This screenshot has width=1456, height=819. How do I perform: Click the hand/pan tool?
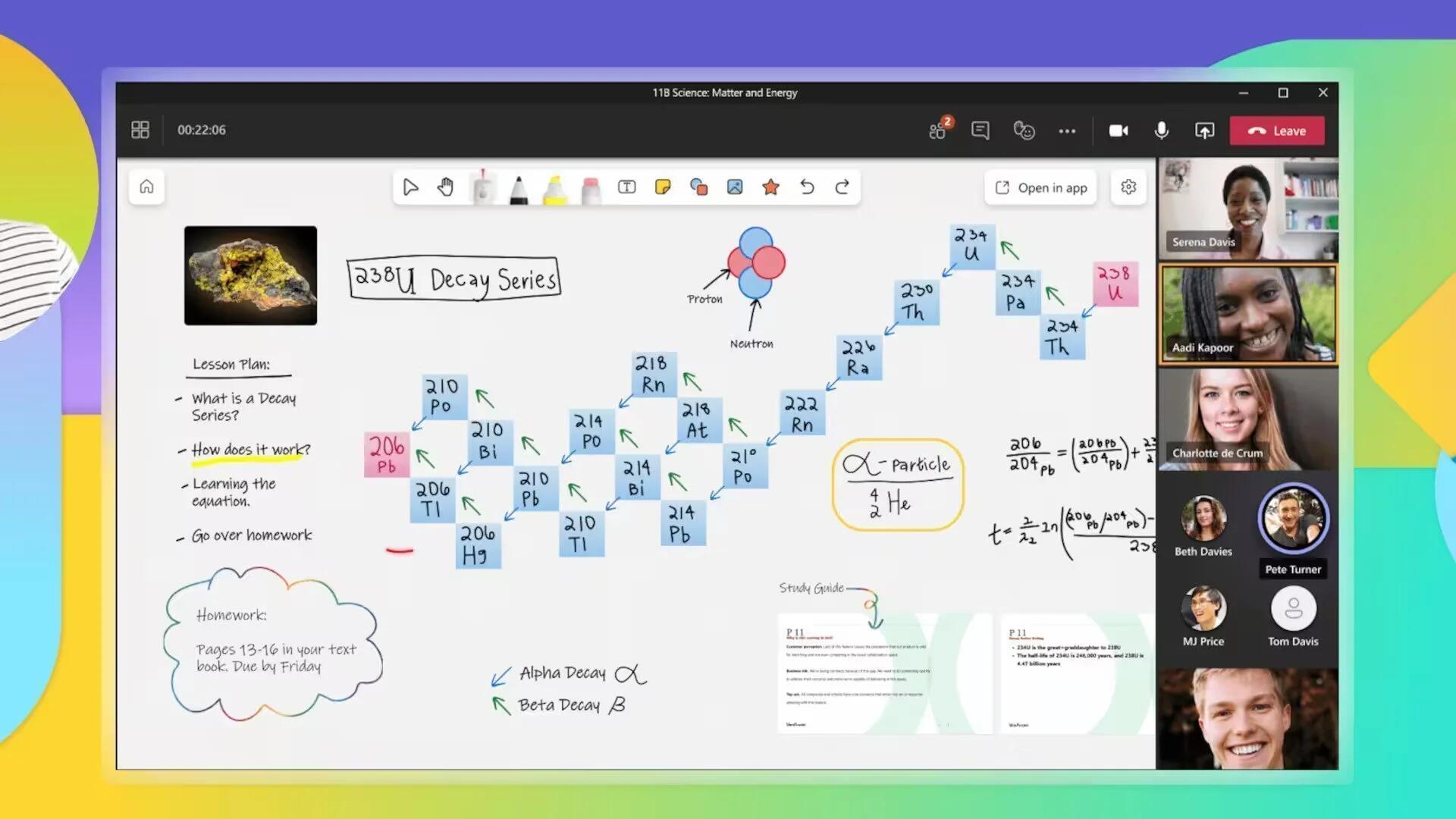(x=446, y=186)
